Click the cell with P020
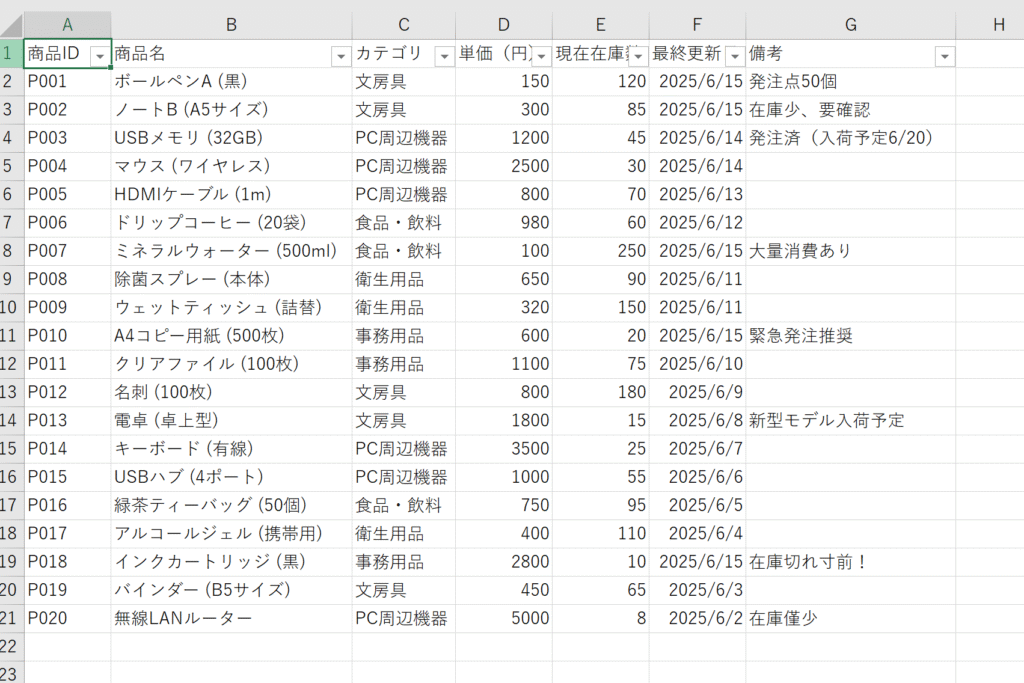This screenshot has height=683, width=1024. click(x=67, y=618)
